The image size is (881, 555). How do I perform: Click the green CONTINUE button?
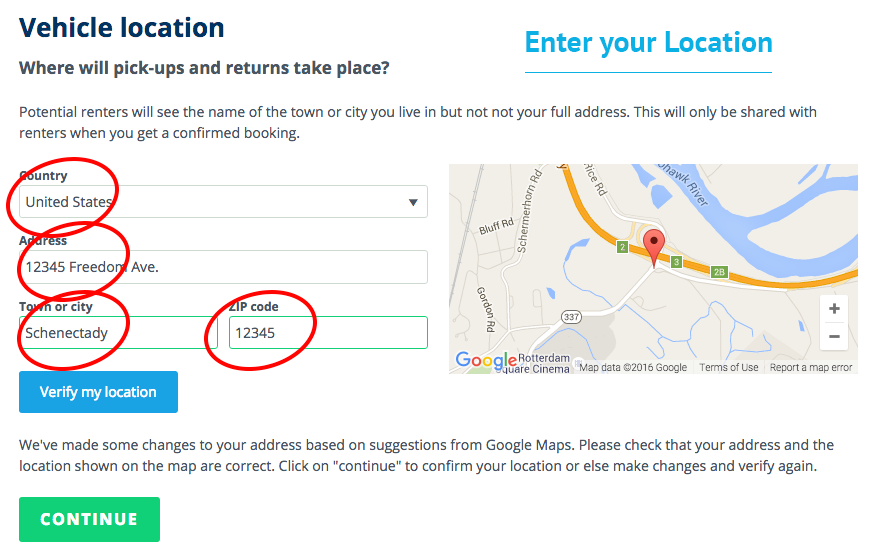(89, 519)
